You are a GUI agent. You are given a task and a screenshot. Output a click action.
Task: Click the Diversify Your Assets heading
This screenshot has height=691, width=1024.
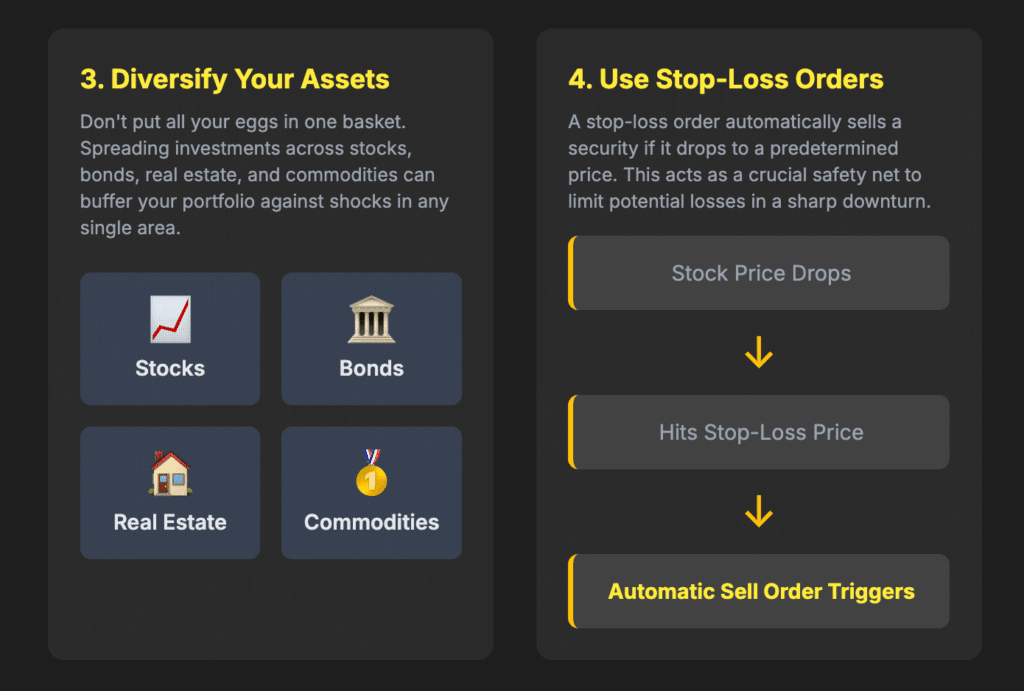tap(235, 79)
